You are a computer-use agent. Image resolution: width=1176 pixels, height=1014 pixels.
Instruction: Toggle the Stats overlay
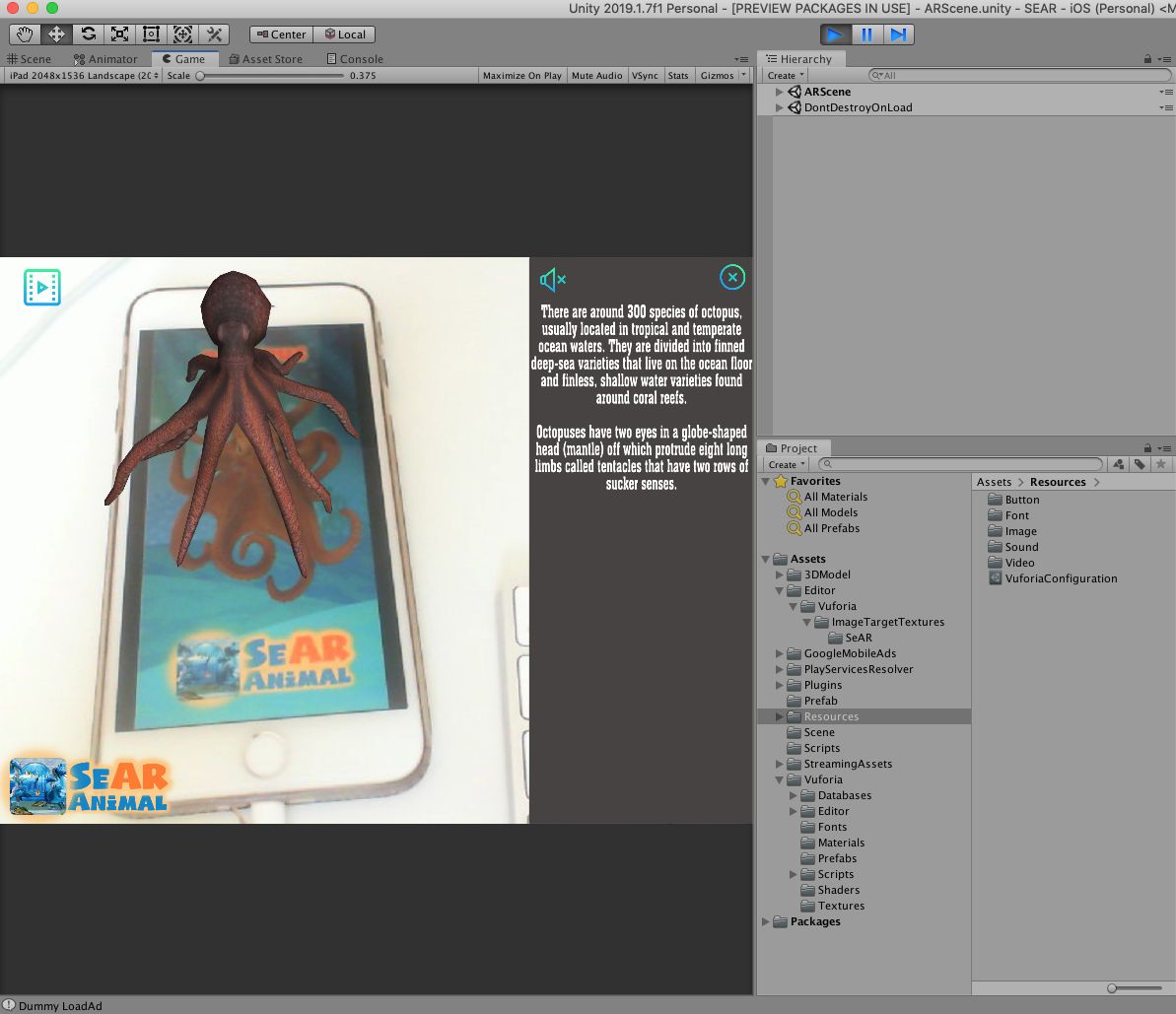click(x=677, y=76)
